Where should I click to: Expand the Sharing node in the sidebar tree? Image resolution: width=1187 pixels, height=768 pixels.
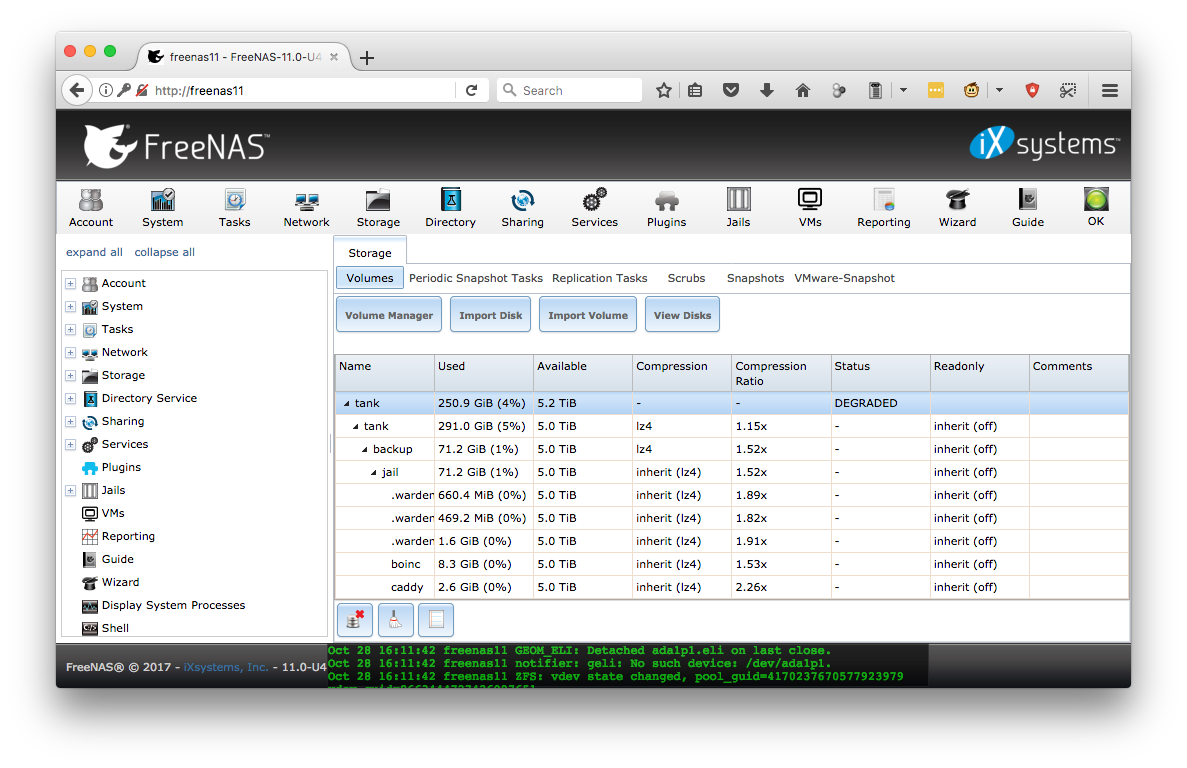(x=70, y=421)
